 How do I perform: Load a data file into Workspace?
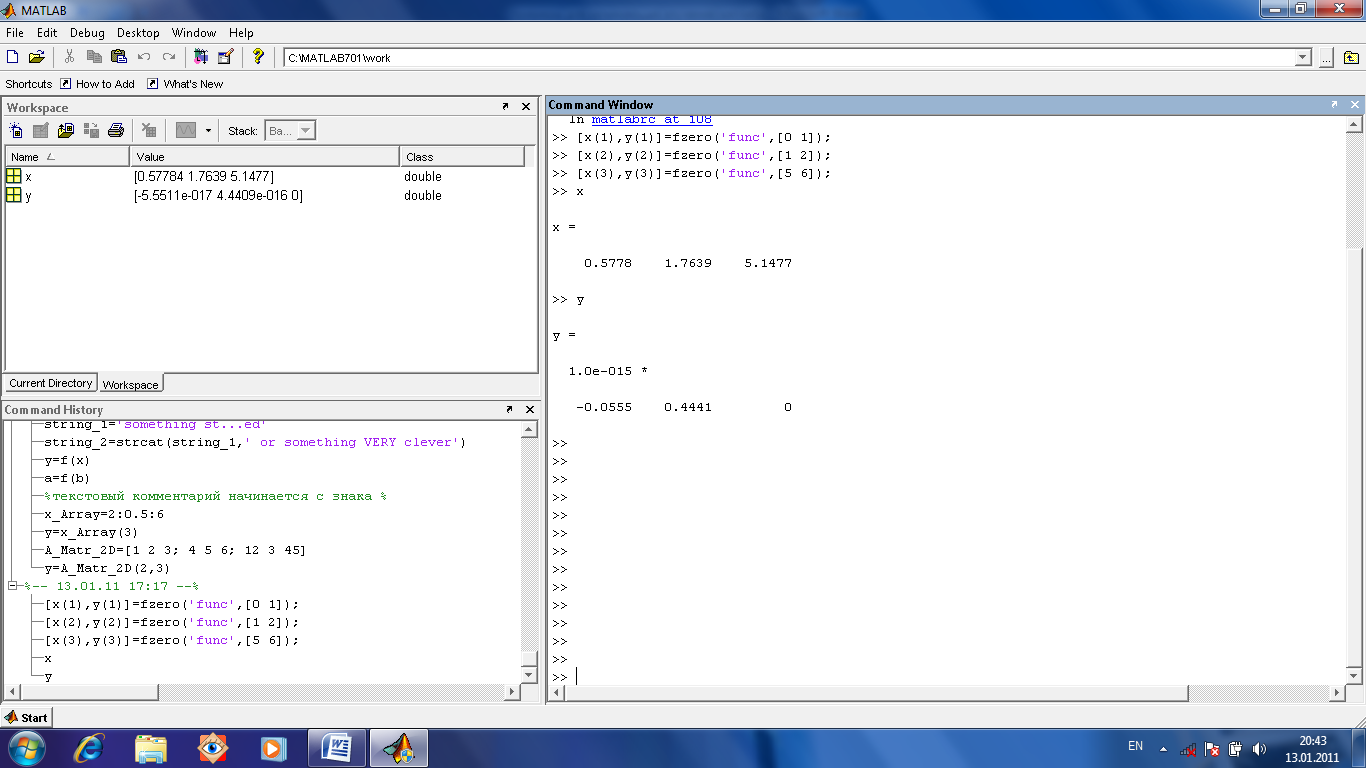click(66, 130)
